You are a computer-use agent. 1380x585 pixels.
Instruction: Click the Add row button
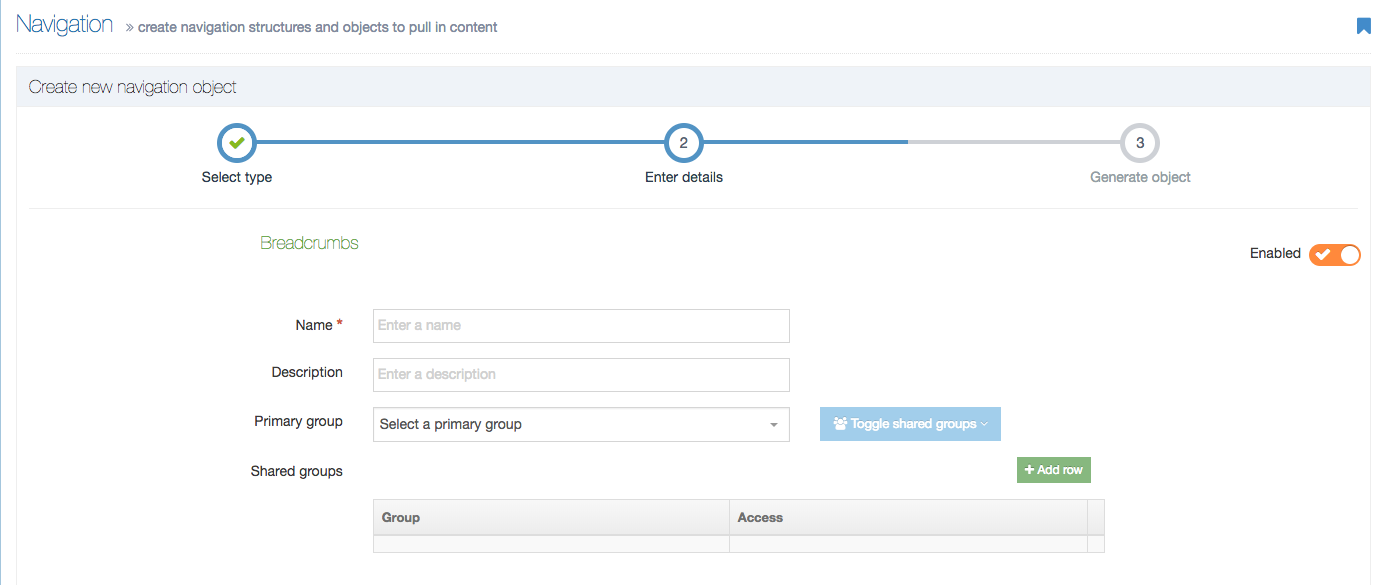tap(1053, 469)
